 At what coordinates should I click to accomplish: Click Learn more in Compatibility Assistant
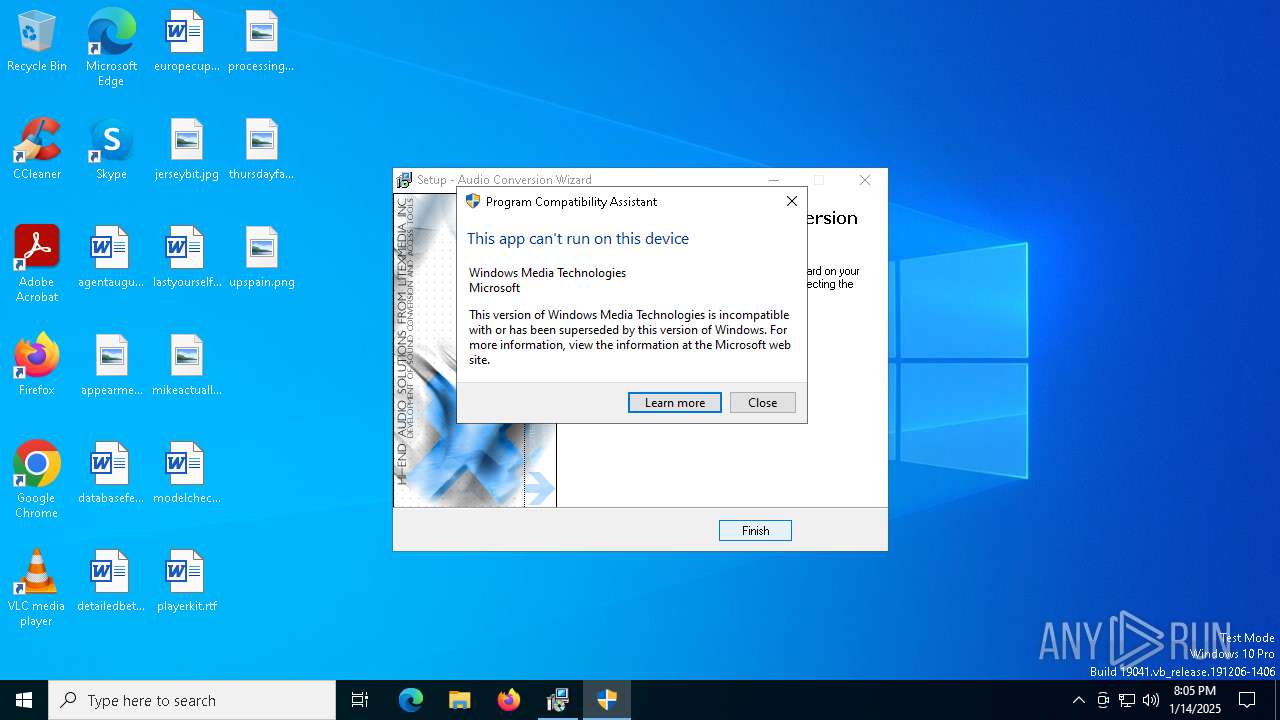pyautogui.click(x=675, y=402)
